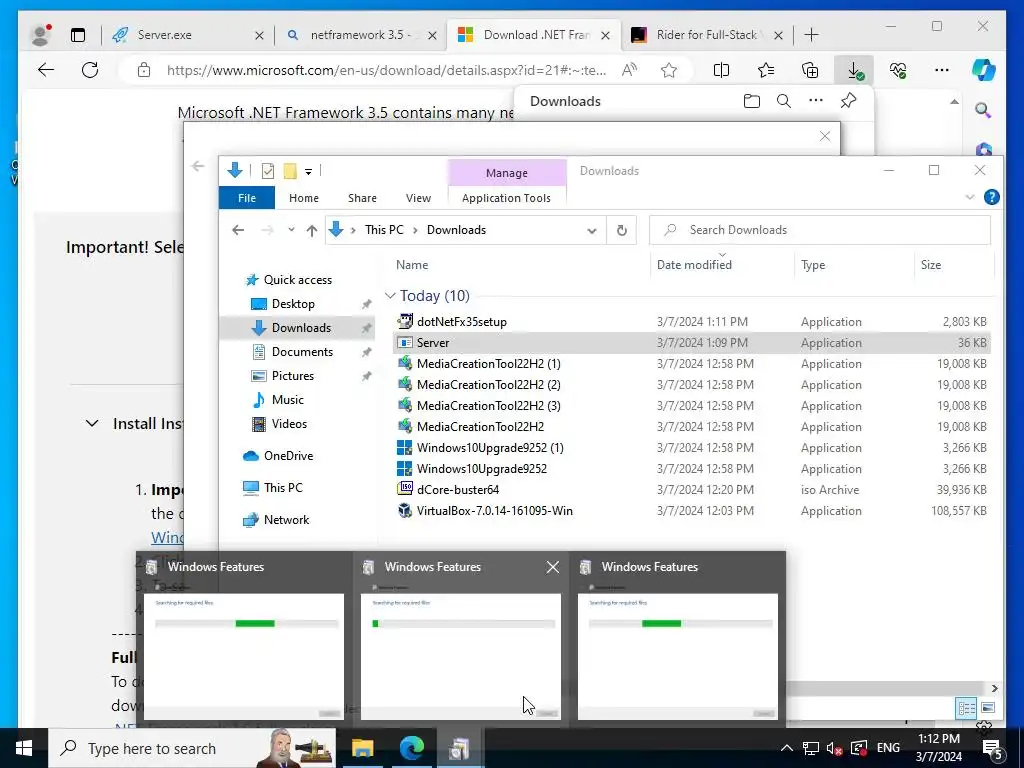Open downloads folder icon in Downloads flyout
The height and width of the screenshot is (768, 1024).
[x=752, y=101]
